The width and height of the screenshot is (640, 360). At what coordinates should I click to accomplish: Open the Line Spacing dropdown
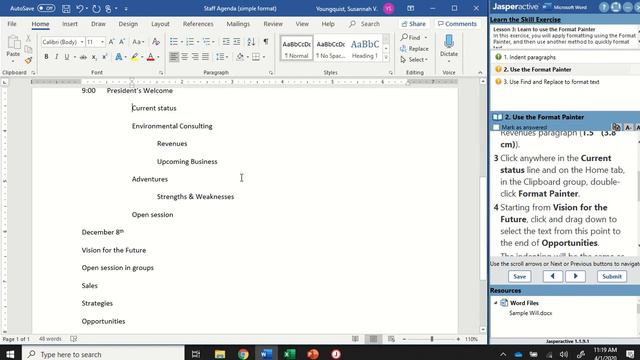pyautogui.click(x=222, y=57)
